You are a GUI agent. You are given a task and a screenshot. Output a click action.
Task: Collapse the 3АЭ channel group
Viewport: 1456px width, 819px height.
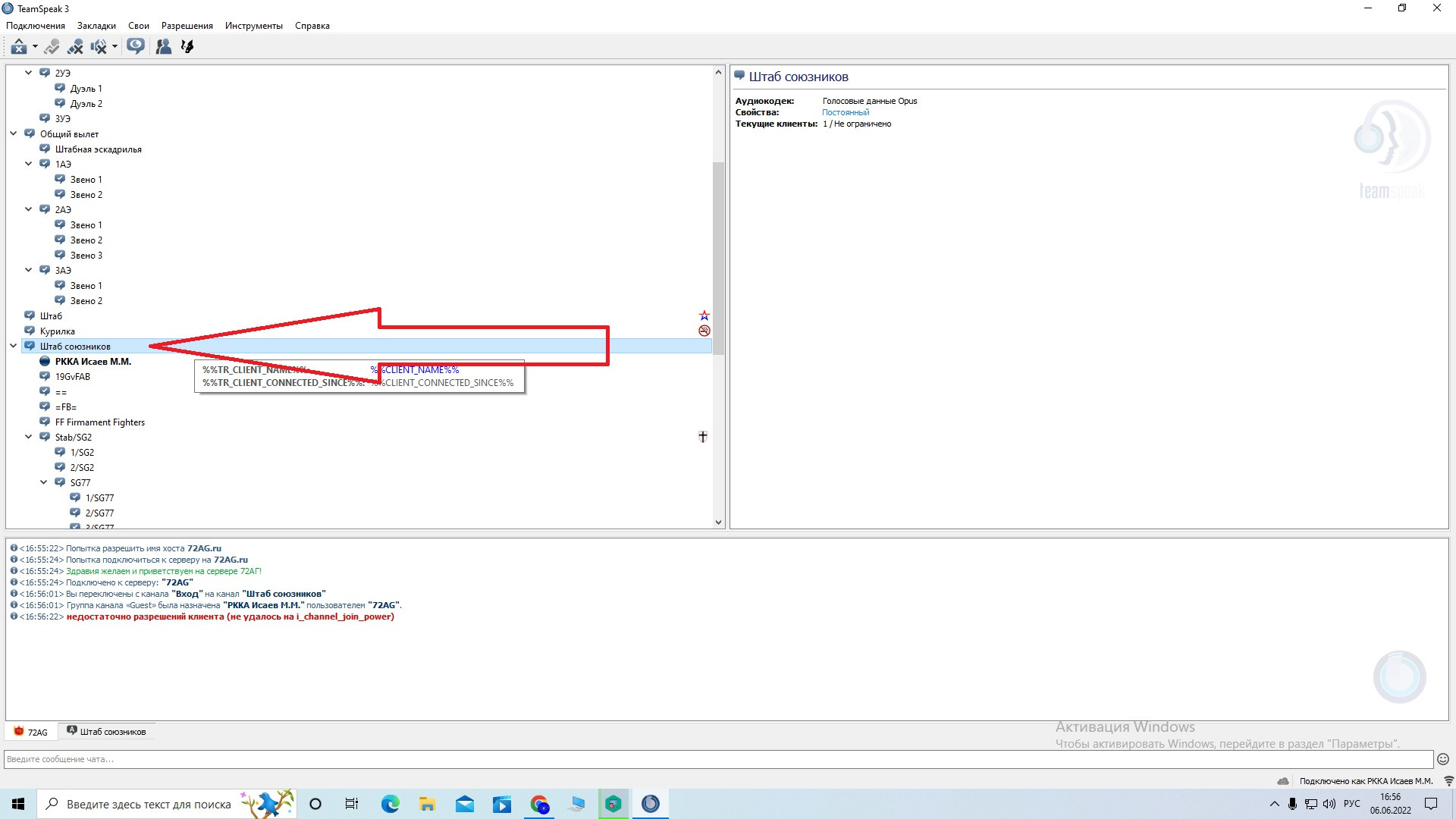click(29, 271)
